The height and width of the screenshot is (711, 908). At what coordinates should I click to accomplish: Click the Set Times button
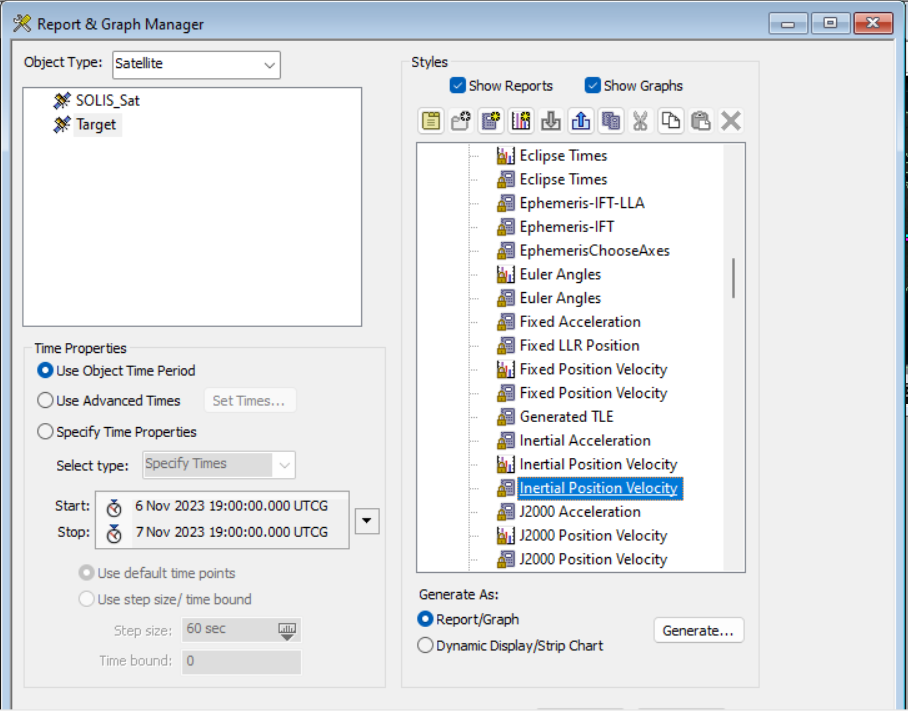[249, 400]
